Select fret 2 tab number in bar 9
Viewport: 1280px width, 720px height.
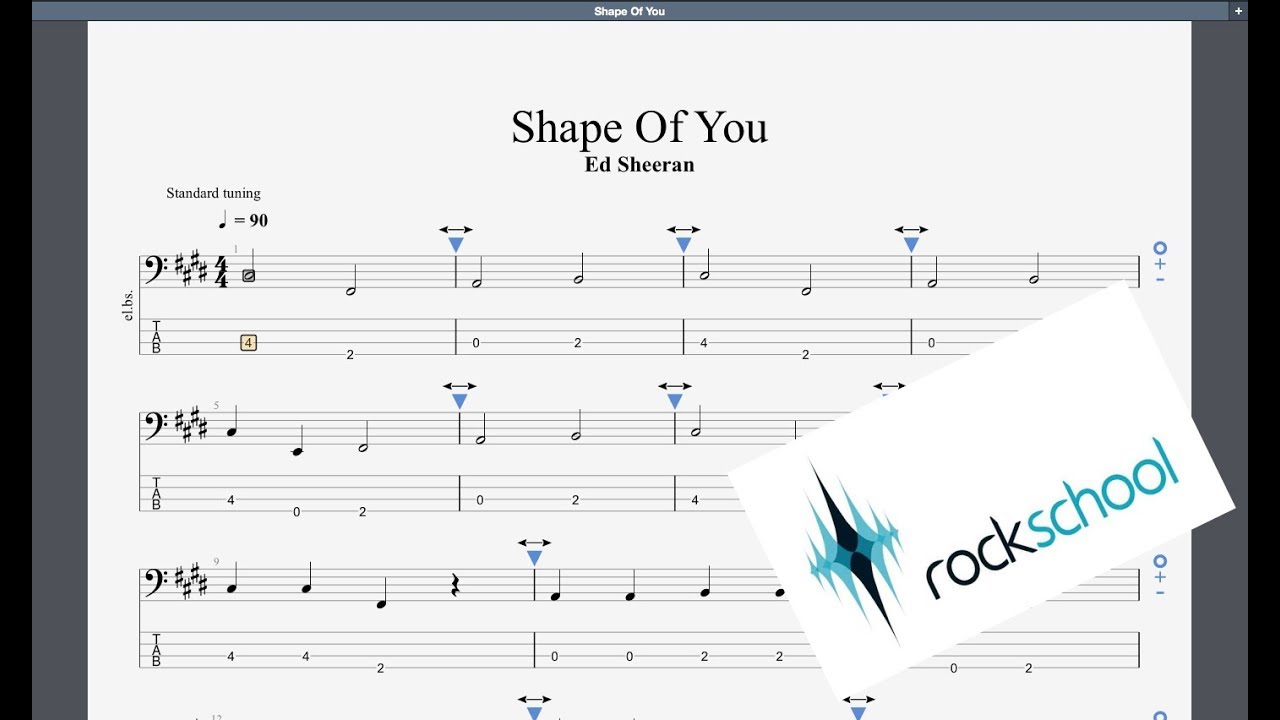[381, 668]
